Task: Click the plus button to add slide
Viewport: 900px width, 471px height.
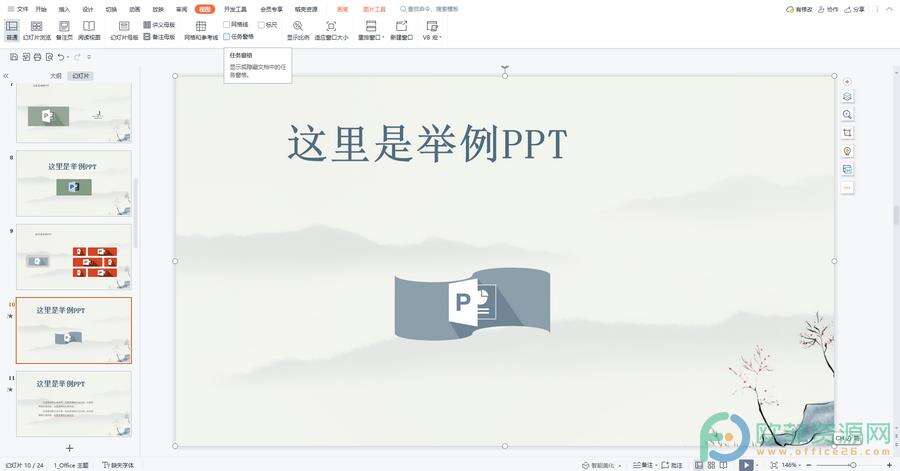Action: pyautogui.click(x=69, y=448)
